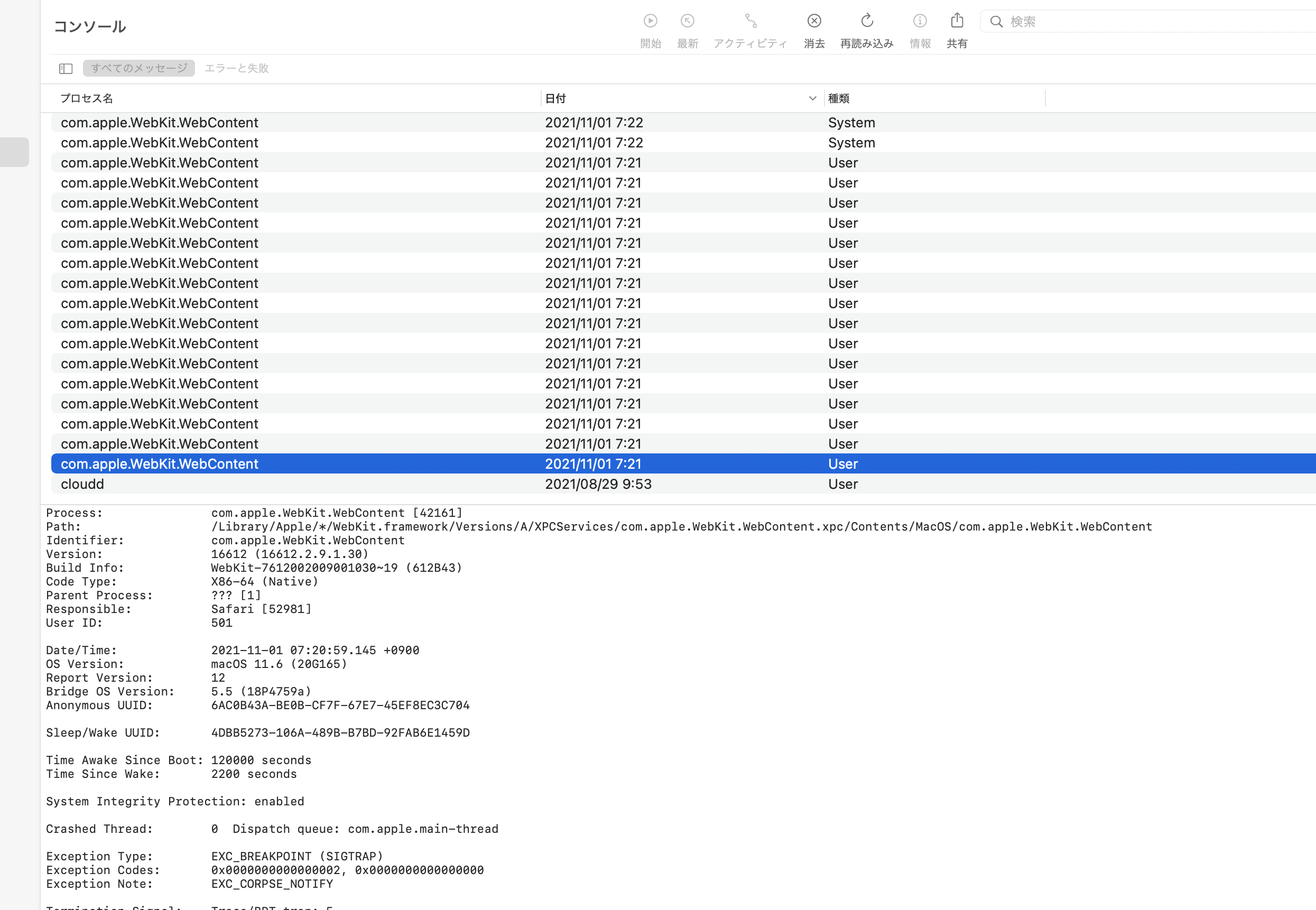Open the Activities (アクティビティ) toolbar icon

750,22
